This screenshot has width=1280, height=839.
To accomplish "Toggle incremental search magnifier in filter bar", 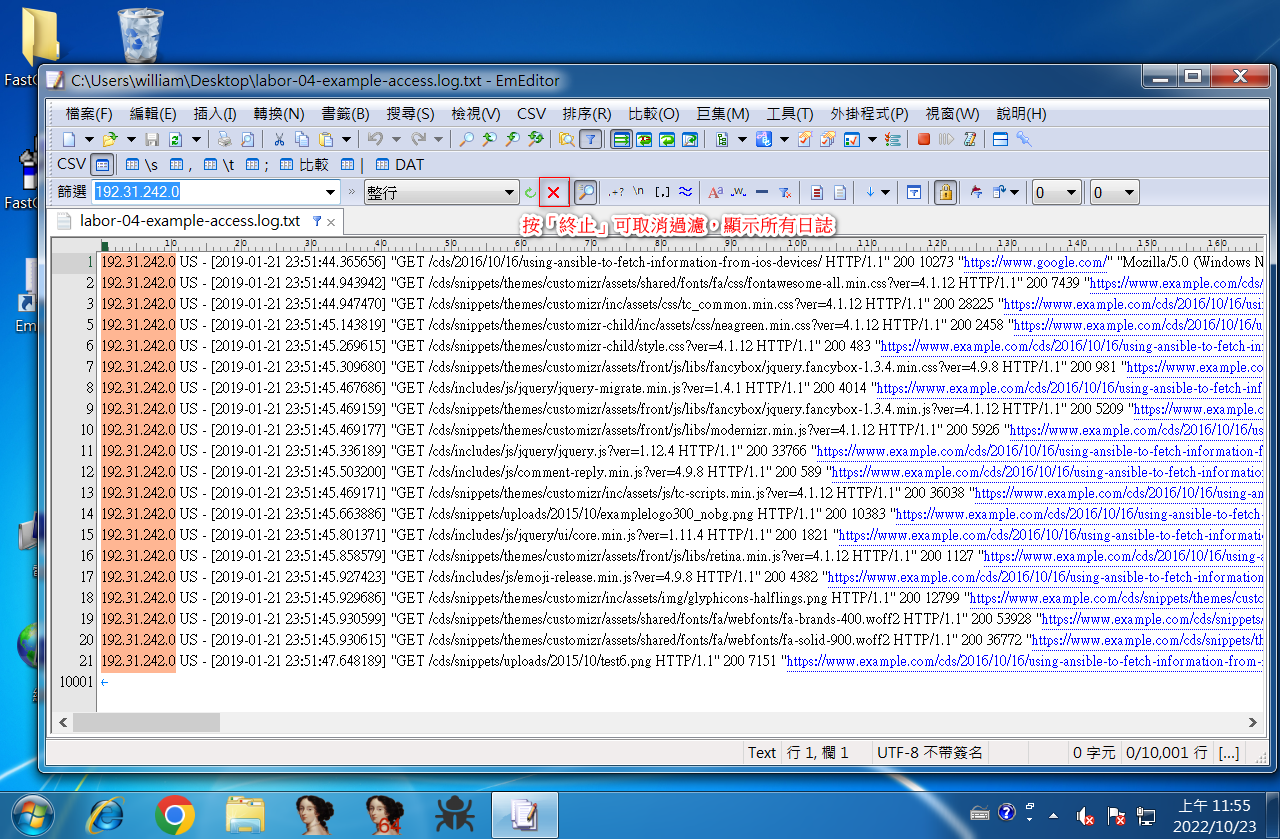I will pyautogui.click(x=586, y=192).
